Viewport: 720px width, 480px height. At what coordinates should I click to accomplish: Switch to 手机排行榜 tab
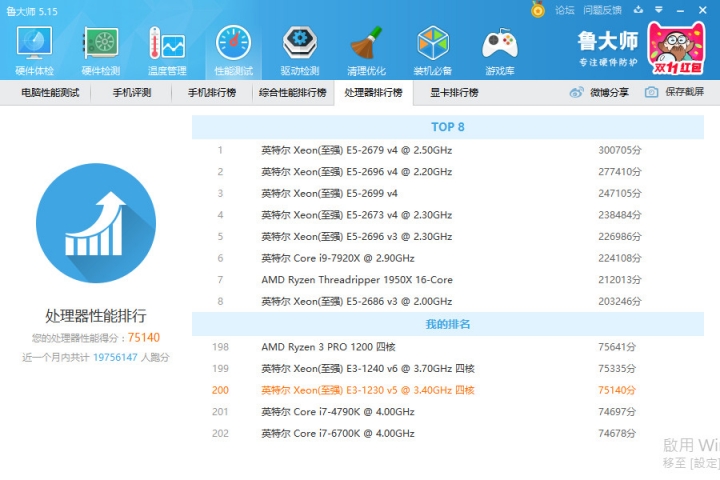pyautogui.click(x=212, y=93)
